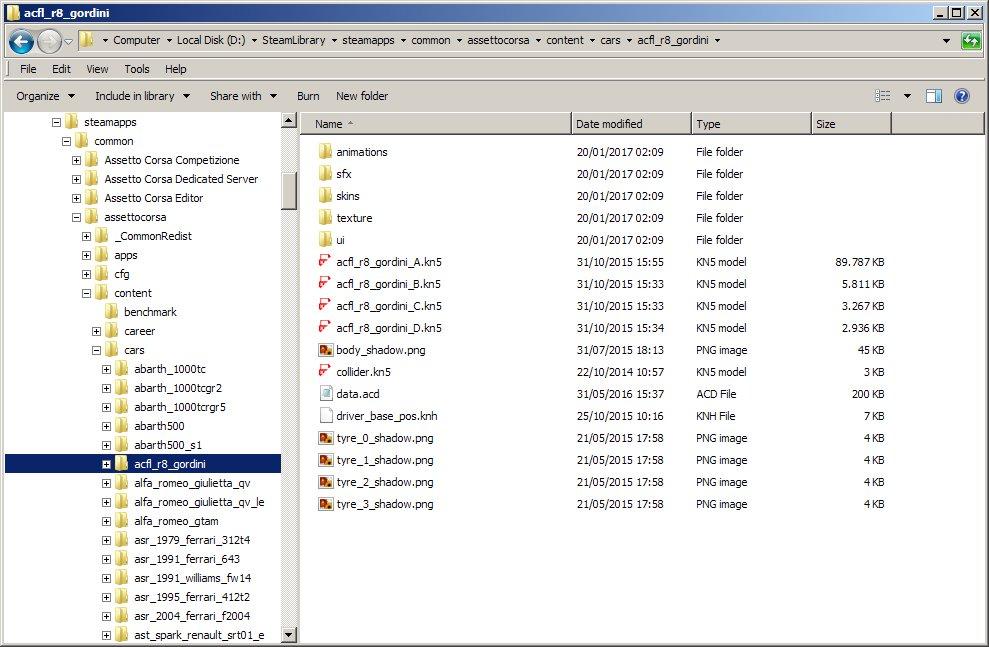Select the acfl_r8_gordini_D.kn5 file icon
989x647 pixels.
tap(325, 328)
